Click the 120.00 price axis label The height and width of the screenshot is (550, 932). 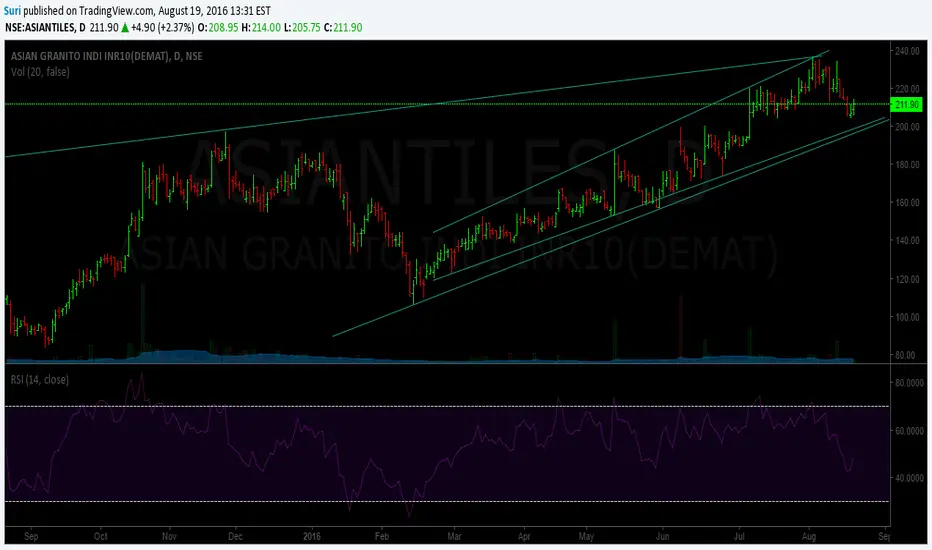click(x=907, y=279)
